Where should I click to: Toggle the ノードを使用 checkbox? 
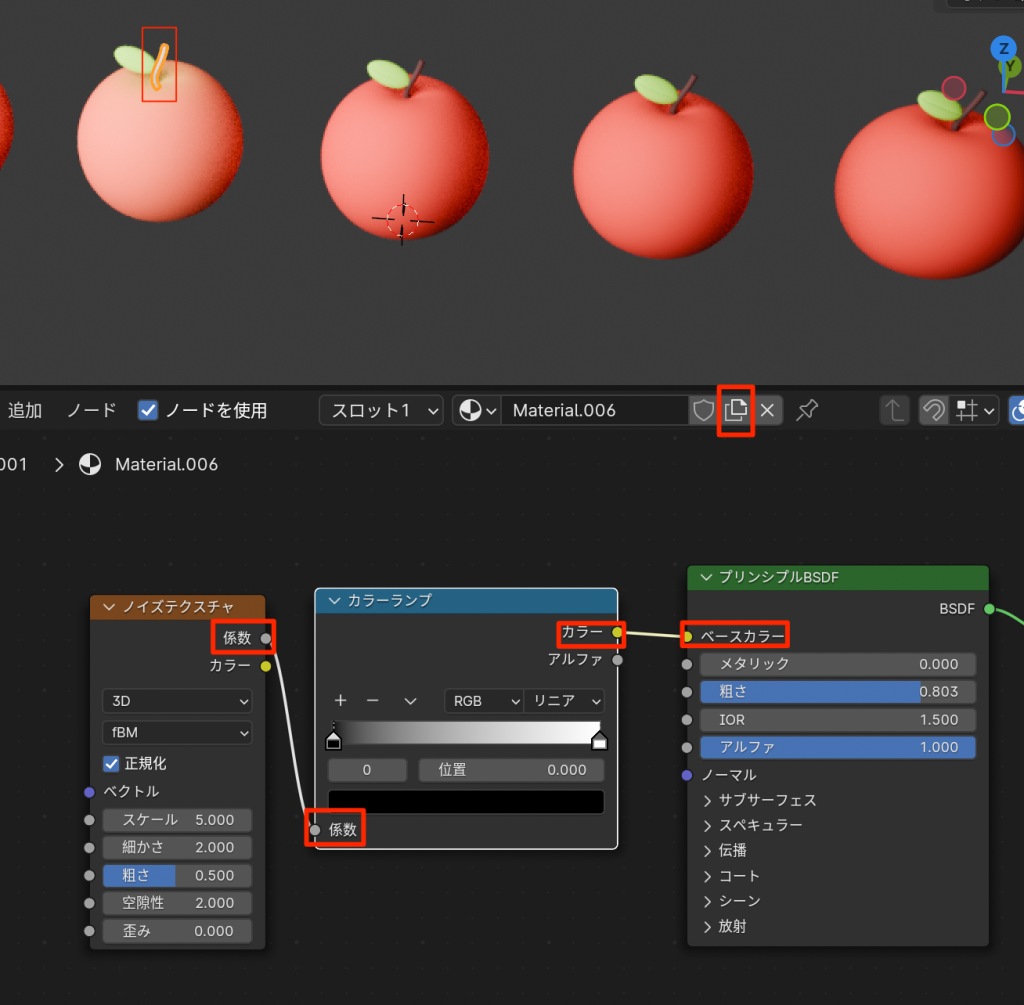148,410
